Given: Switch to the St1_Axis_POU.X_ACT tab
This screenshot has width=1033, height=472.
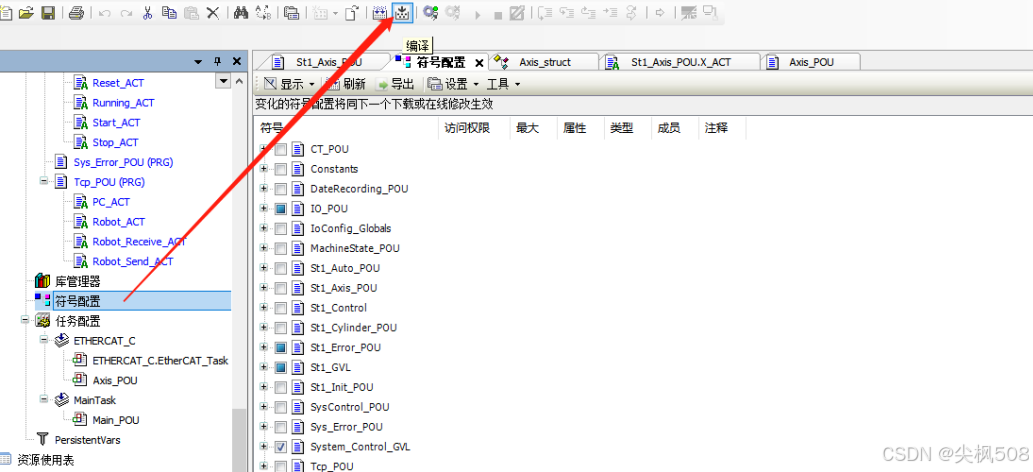Looking at the screenshot, I should click(681, 63).
